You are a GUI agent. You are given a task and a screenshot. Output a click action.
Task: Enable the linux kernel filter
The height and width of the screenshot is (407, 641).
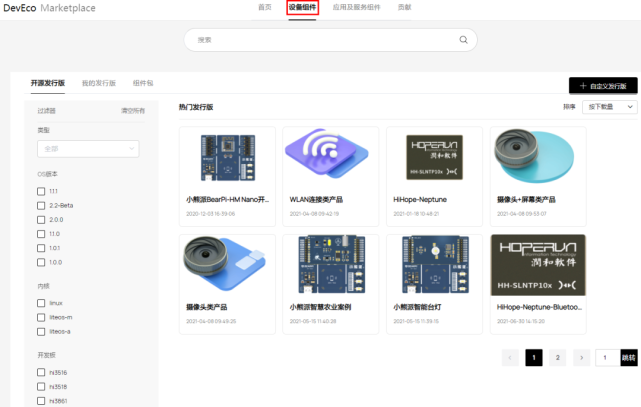[x=41, y=303]
